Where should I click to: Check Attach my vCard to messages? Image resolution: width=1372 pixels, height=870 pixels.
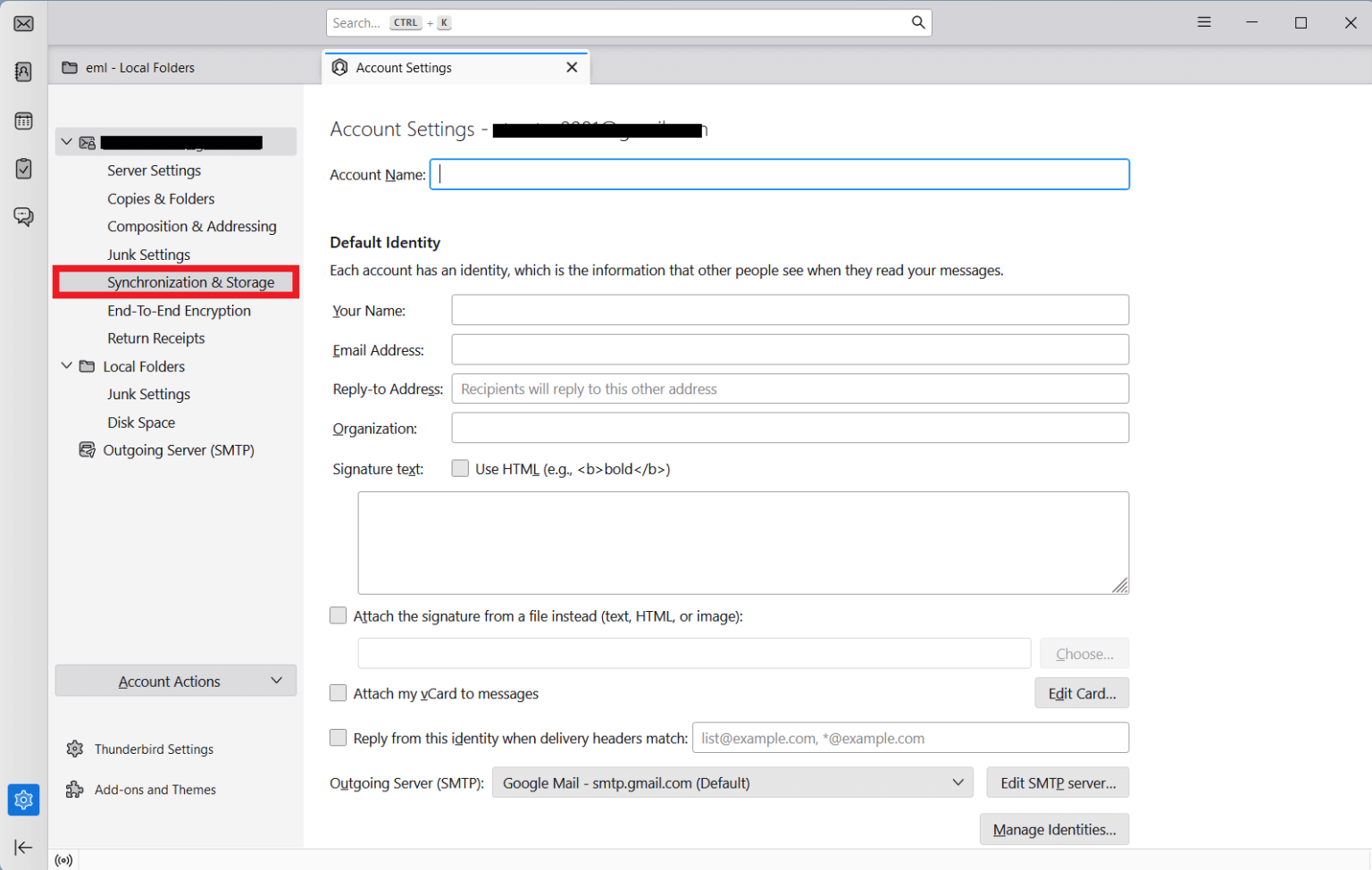click(x=338, y=693)
